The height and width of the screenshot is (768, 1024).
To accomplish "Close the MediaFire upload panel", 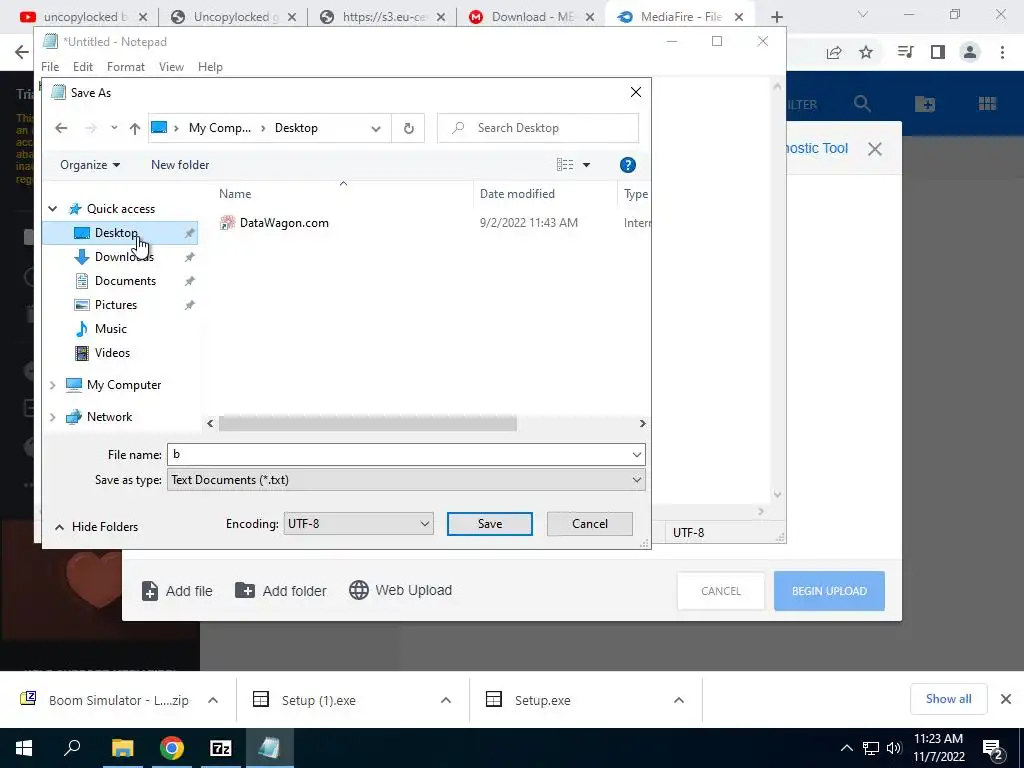I will (875, 149).
